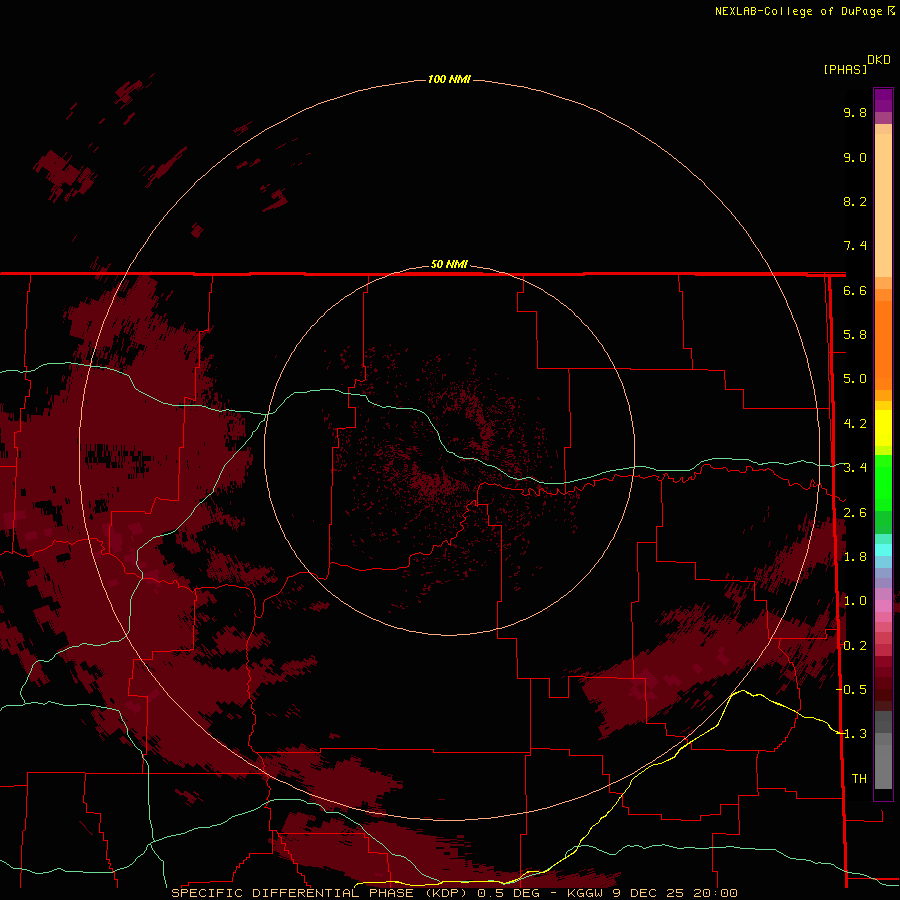Click the purple swatch at the colorbar's top

tap(883, 100)
